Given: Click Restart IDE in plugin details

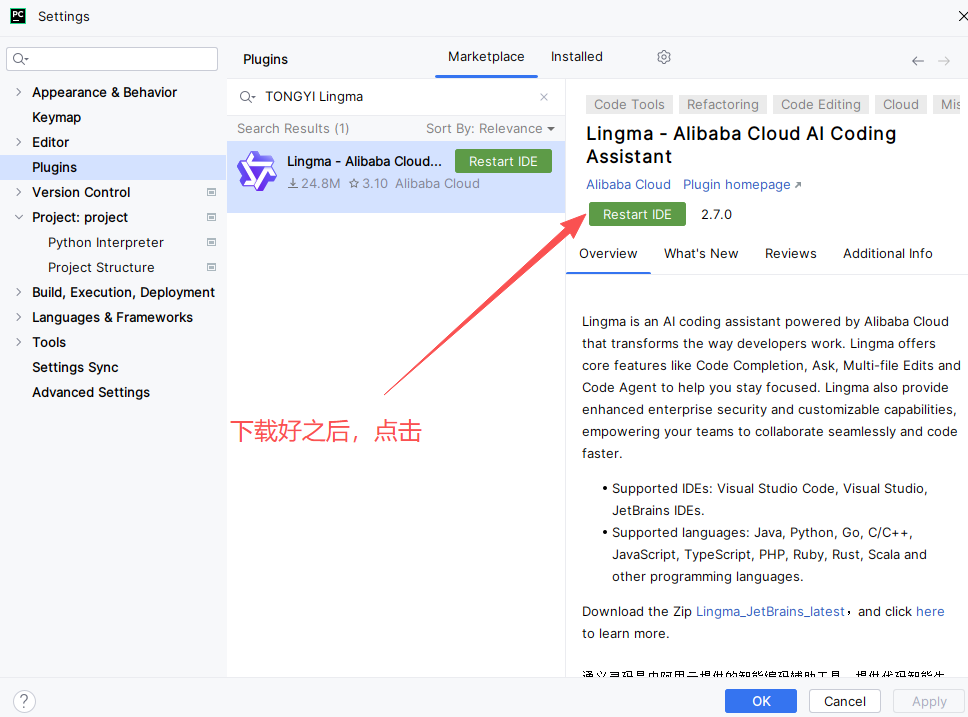Looking at the screenshot, I should tap(637, 214).
